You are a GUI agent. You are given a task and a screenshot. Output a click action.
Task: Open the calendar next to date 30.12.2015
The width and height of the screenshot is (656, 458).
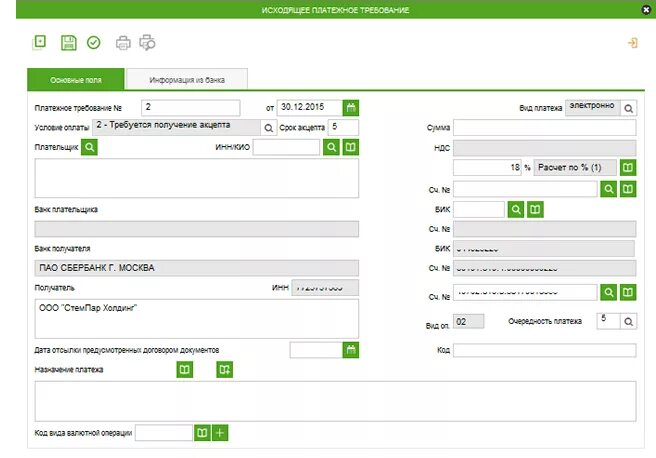pos(351,107)
